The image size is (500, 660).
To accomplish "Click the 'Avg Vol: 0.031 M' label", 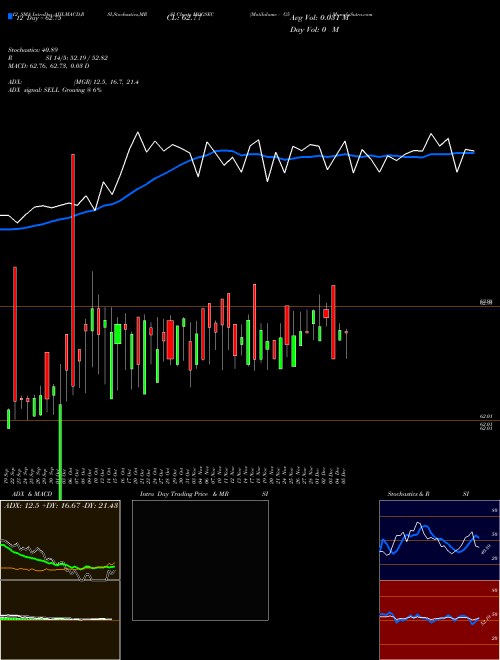I will (319, 18).
